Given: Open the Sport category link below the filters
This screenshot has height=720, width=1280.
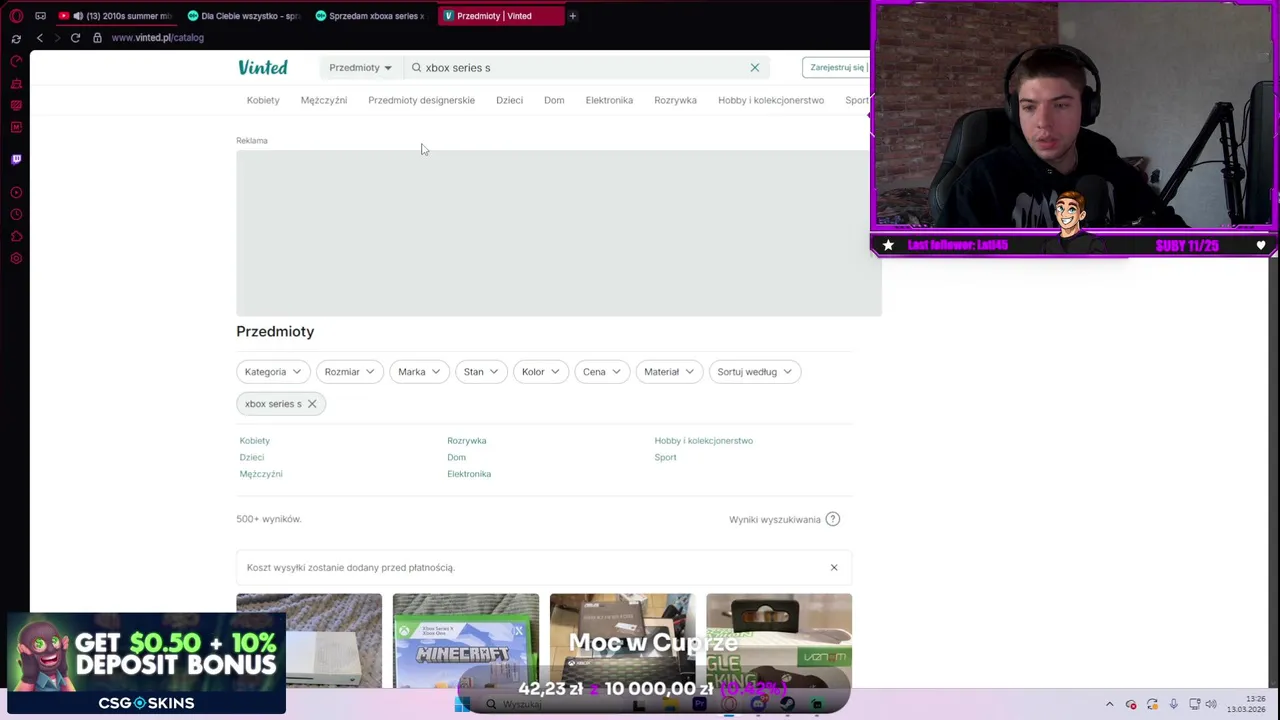Looking at the screenshot, I should pos(665,457).
